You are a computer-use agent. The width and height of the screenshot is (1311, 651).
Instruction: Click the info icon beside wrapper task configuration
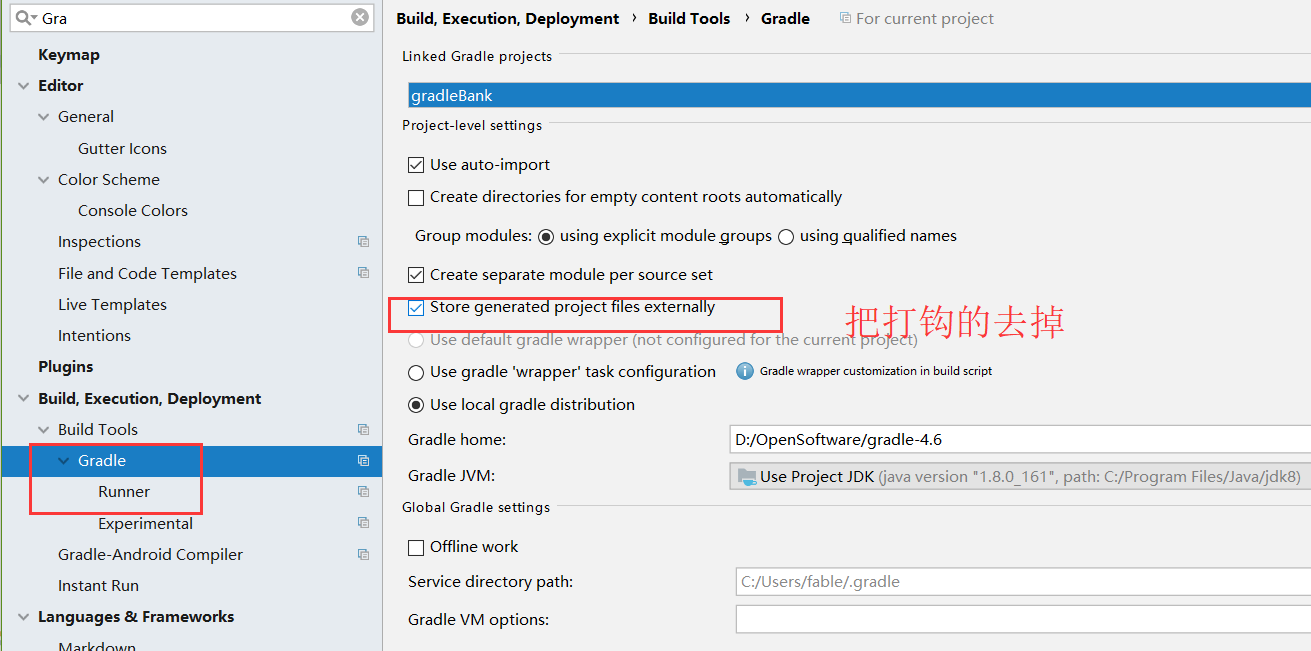pyautogui.click(x=747, y=370)
